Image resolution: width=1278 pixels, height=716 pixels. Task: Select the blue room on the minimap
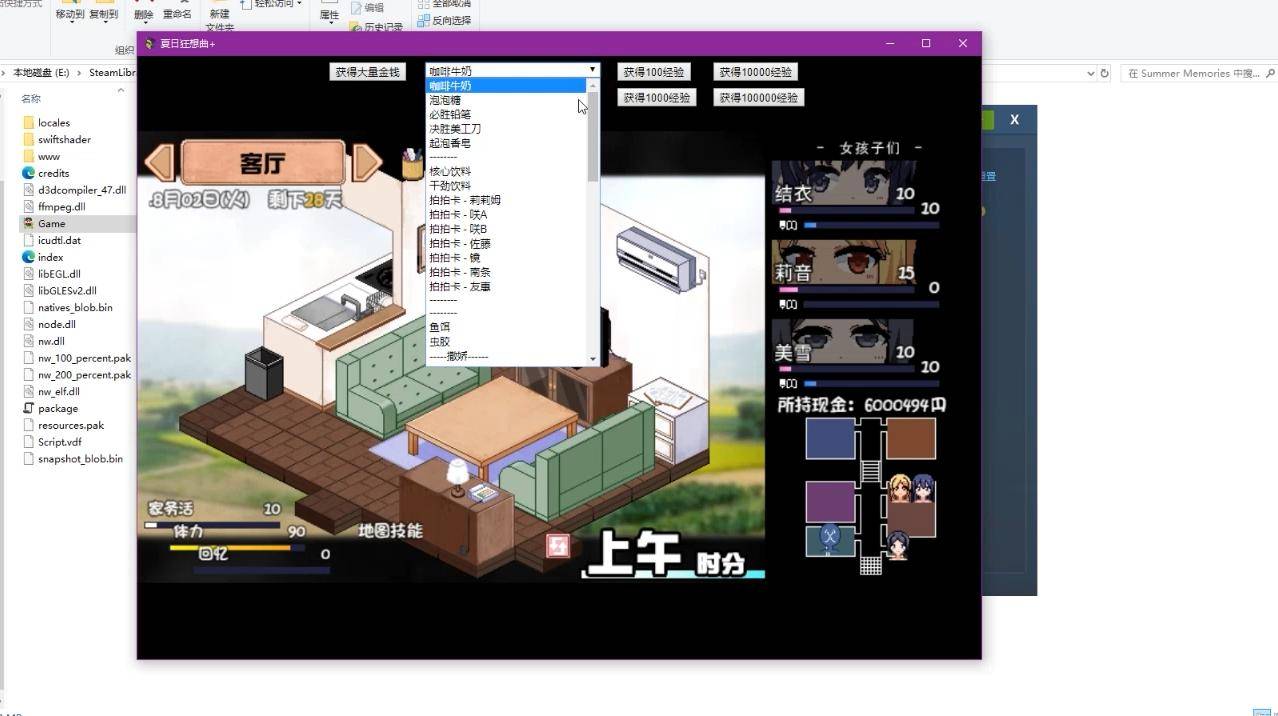point(830,439)
